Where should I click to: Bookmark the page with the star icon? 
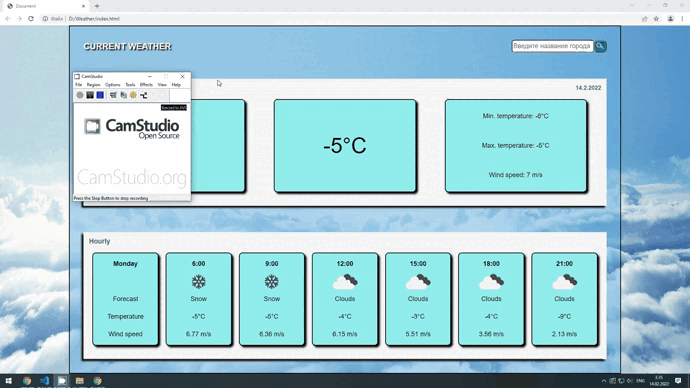(x=656, y=19)
